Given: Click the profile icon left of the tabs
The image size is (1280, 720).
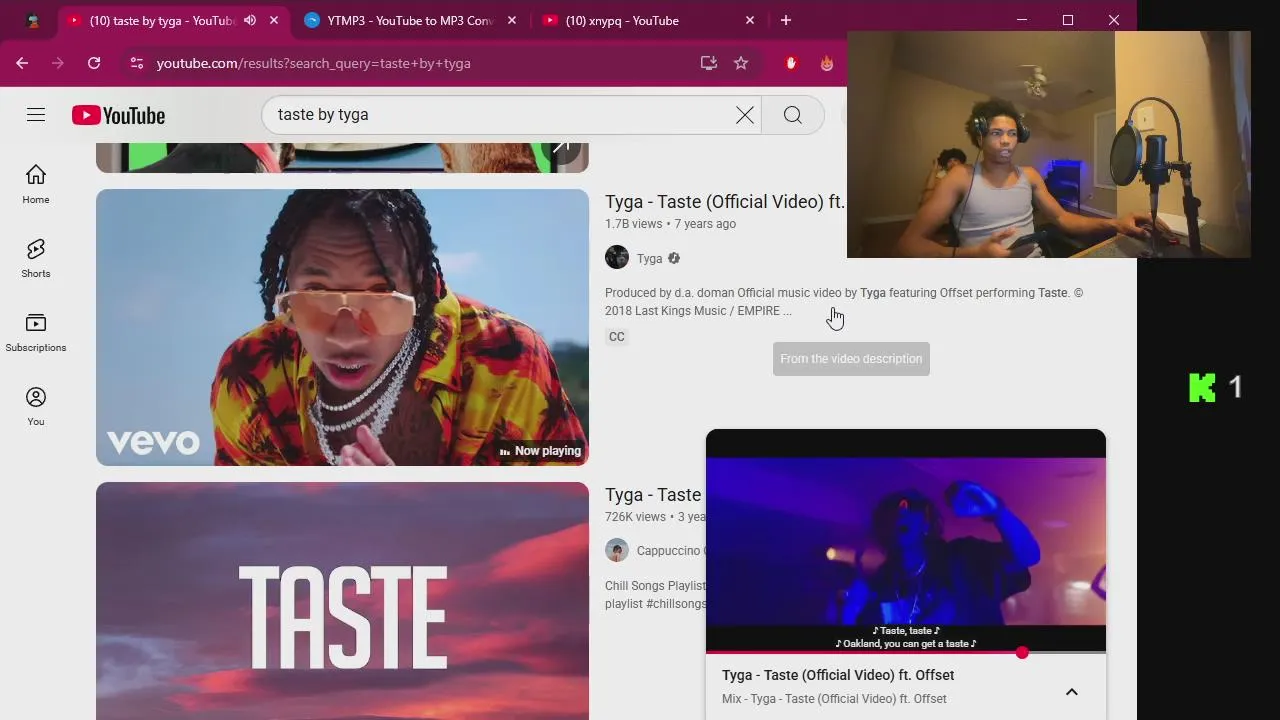Looking at the screenshot, I should point(32,20).
